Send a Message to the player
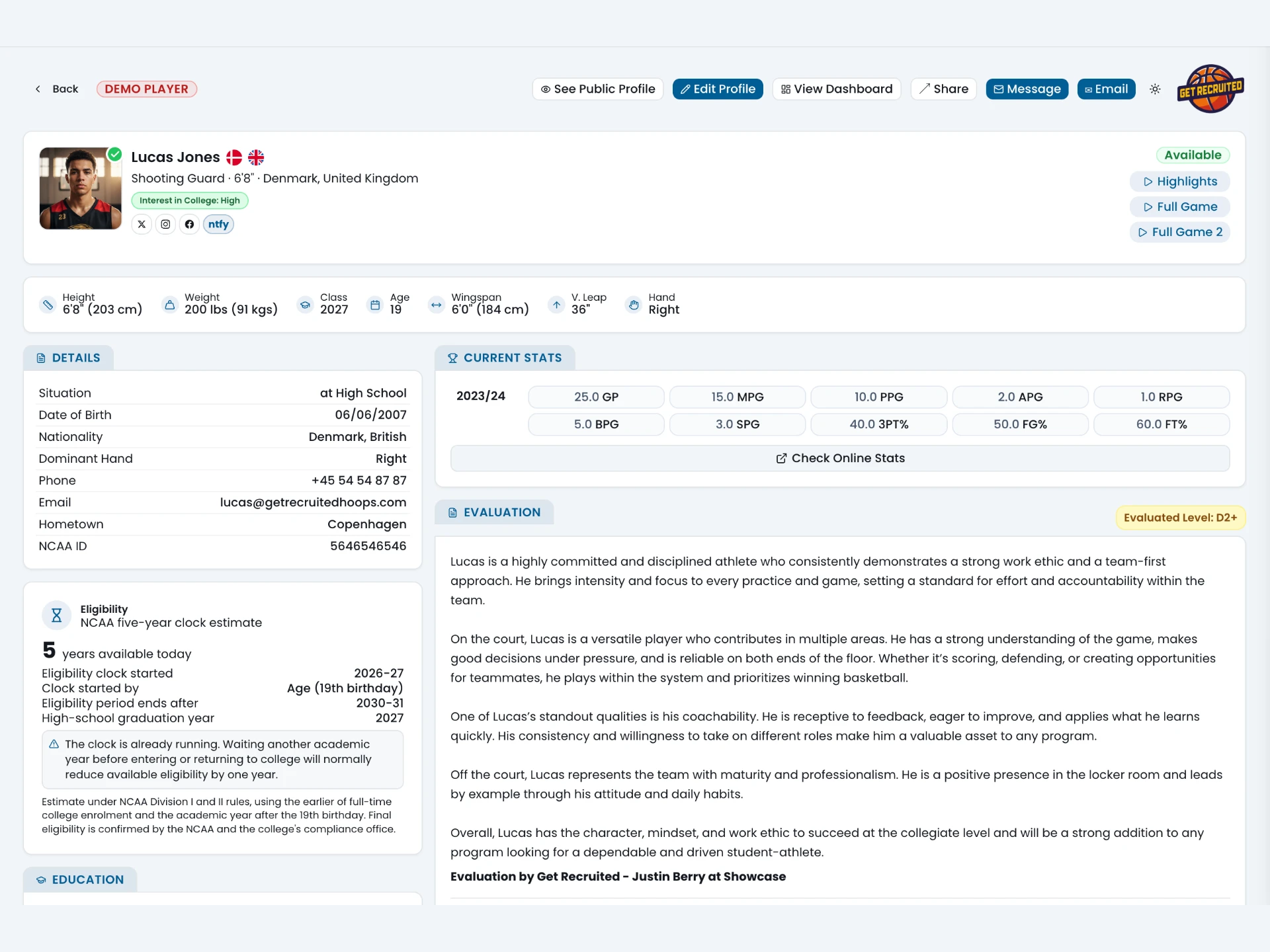The height and width of the screenshot is (952, 1270). (1027, 89)
